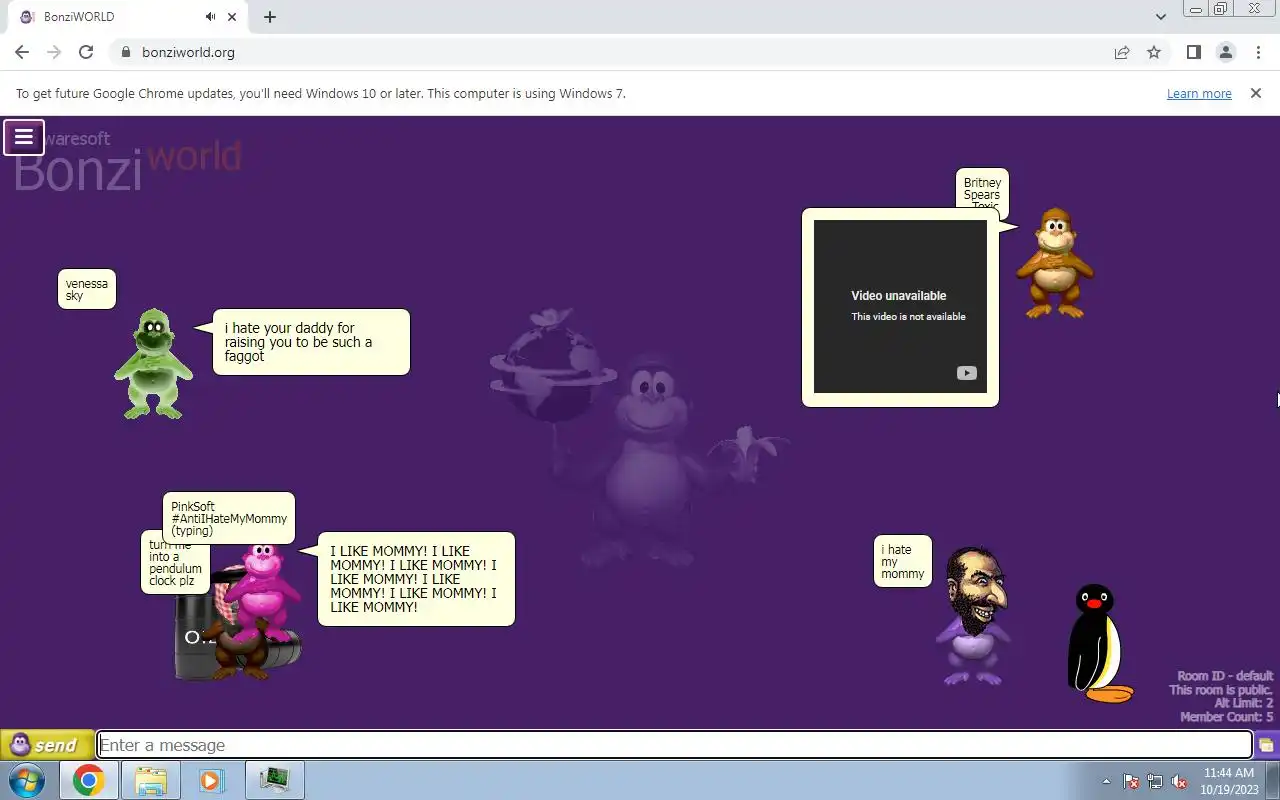Click the Chrome taskbar icon
The width and height of the screenshot is (1280, 800).
click(x=88, y=780)
